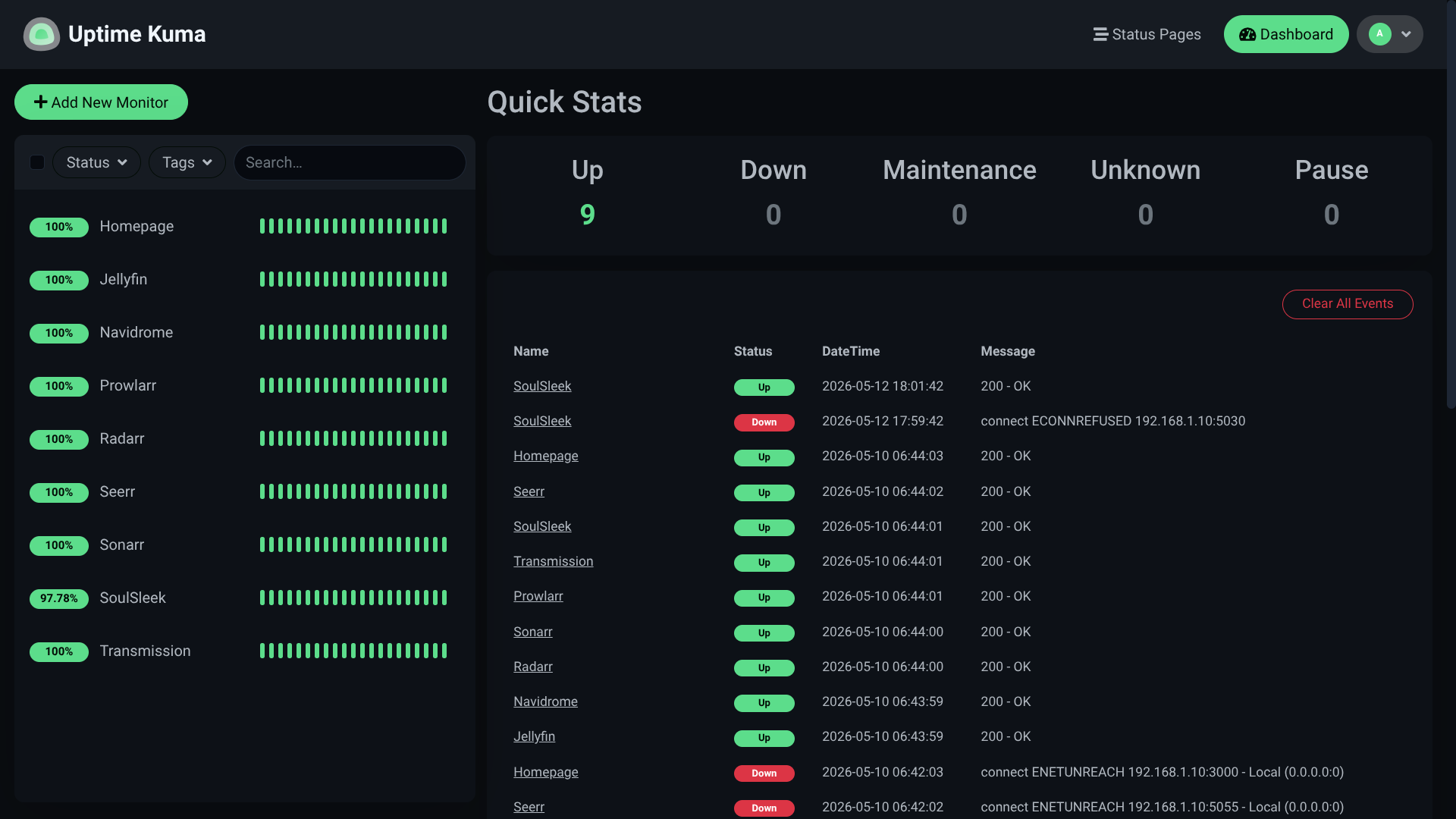Screen dimensions: 1456x819
Task: Click Clear All Events button
Action: pyautogui.click(x=1348, y=304)
